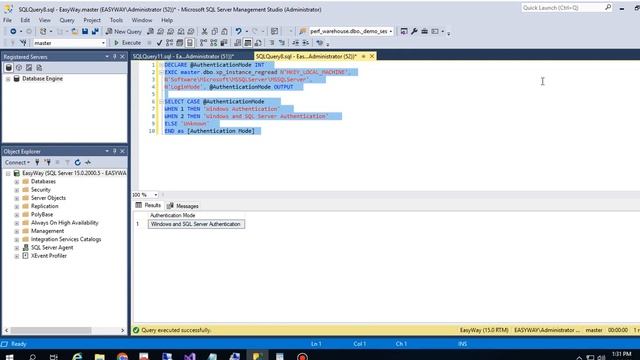Click the Copy icon in toolbar
640x360 pixels.
(215, 31)
